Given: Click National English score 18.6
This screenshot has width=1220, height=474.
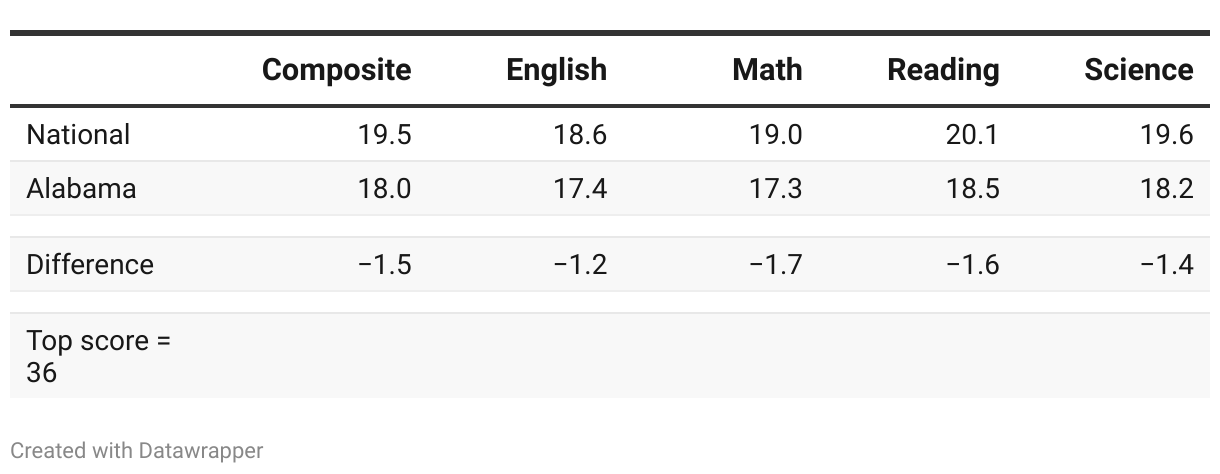Looking at the screenshot, I should click(580, 134).
